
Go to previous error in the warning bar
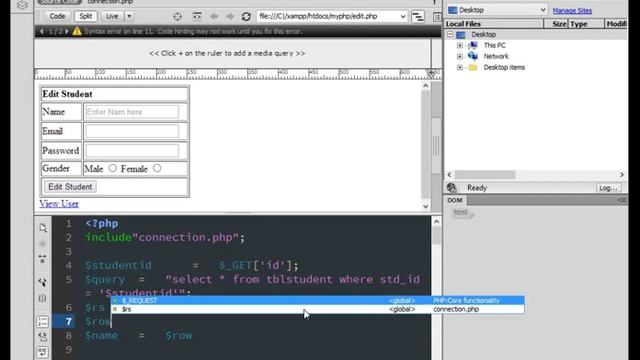(x=42, y=31)
